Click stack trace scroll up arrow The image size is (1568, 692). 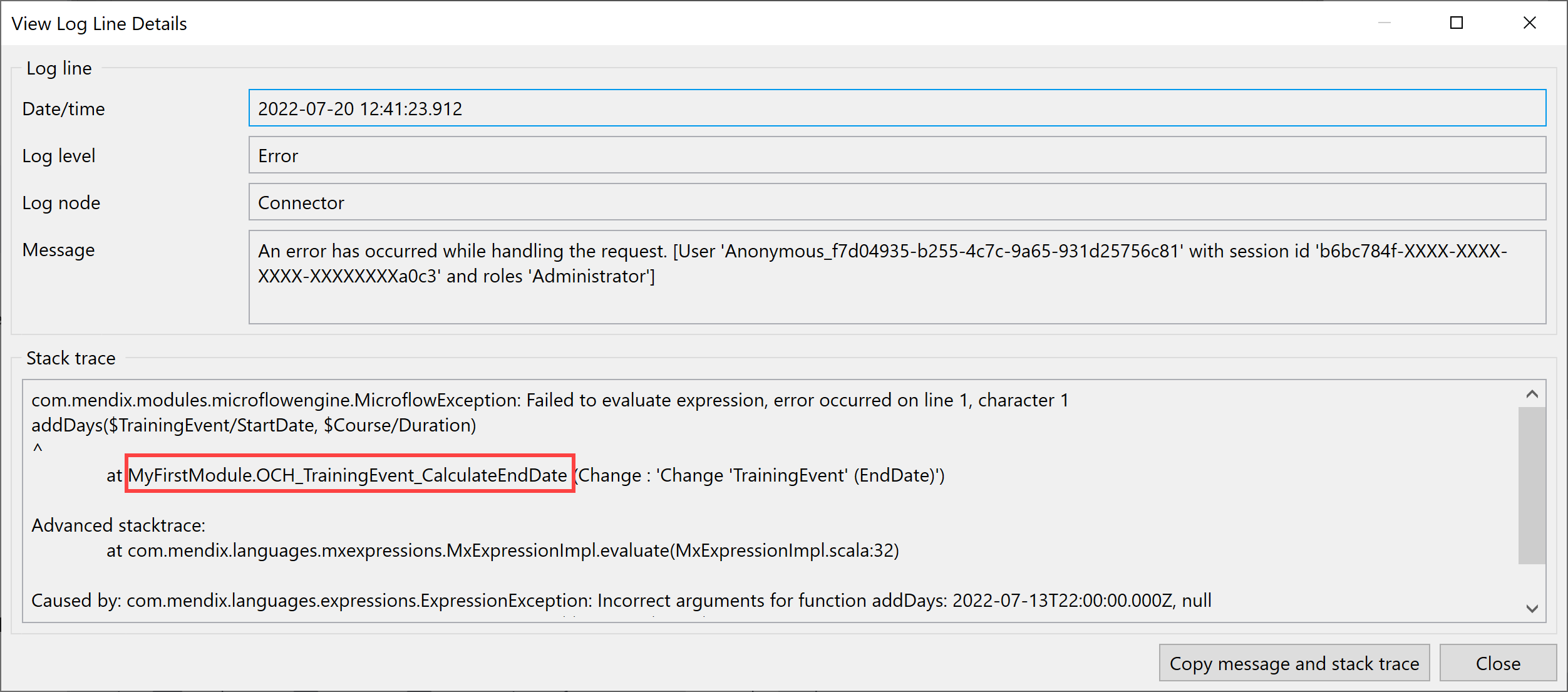coord(1532,394)
